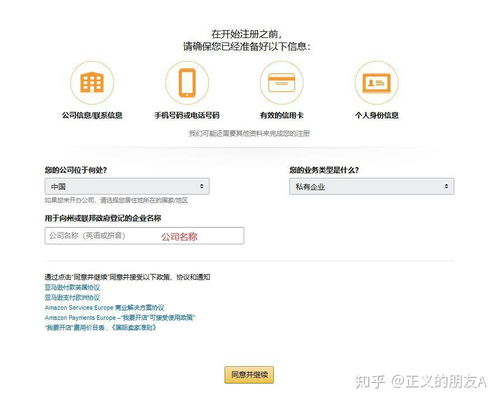Click the personal ID card icon
The image size is (499, 402).
pyautogui.click(x=377, y=82)
